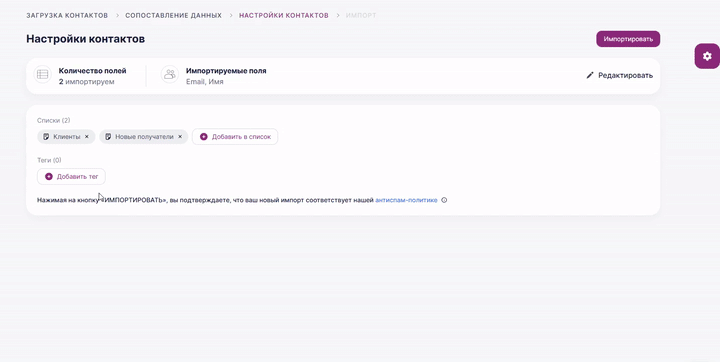Click the imported fields people icon
Screen dimensions: 720x362
[x=170, y=74]
